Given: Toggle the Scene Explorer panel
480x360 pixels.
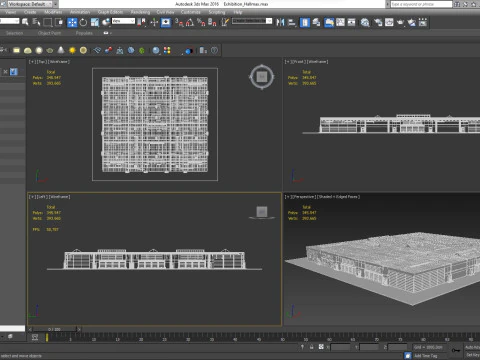Looking at the screenshot, I should (305, 22).
